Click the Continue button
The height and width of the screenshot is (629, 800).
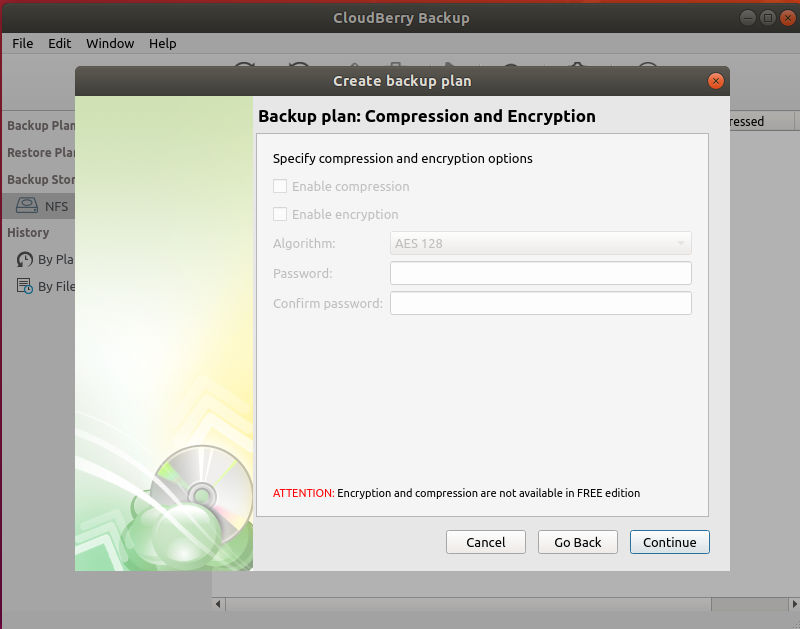(669, 541)
